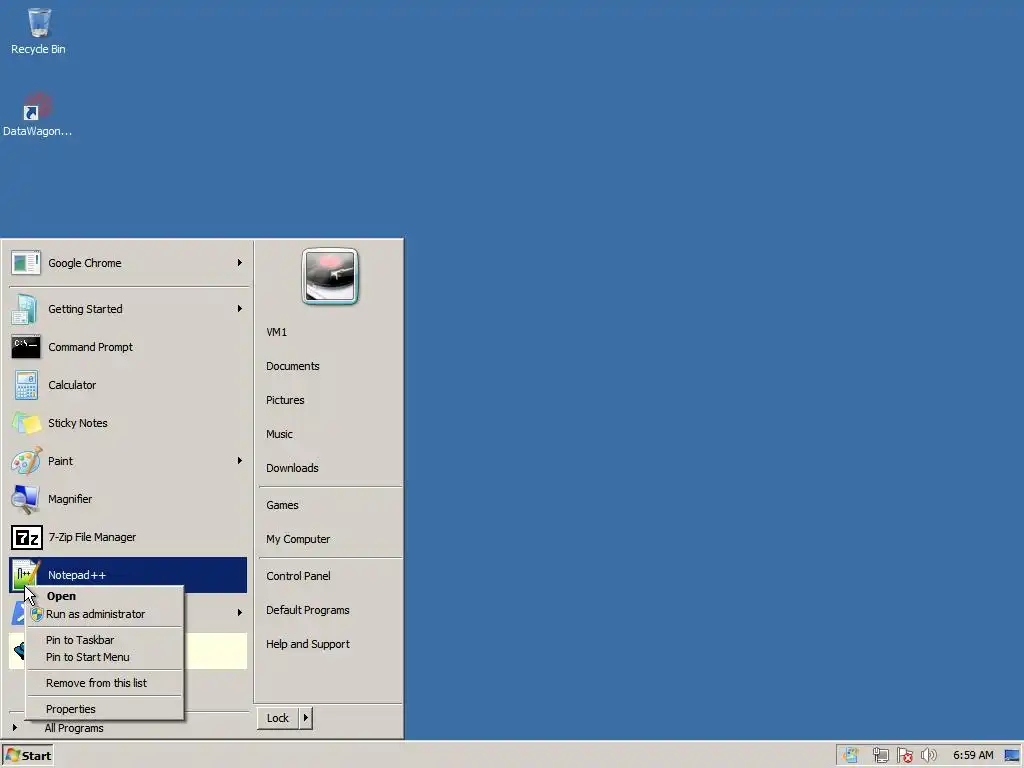Open the Magnifier program icon
Image resolution: width=1024 pixels, height=768 pixels.
(25, 500)
